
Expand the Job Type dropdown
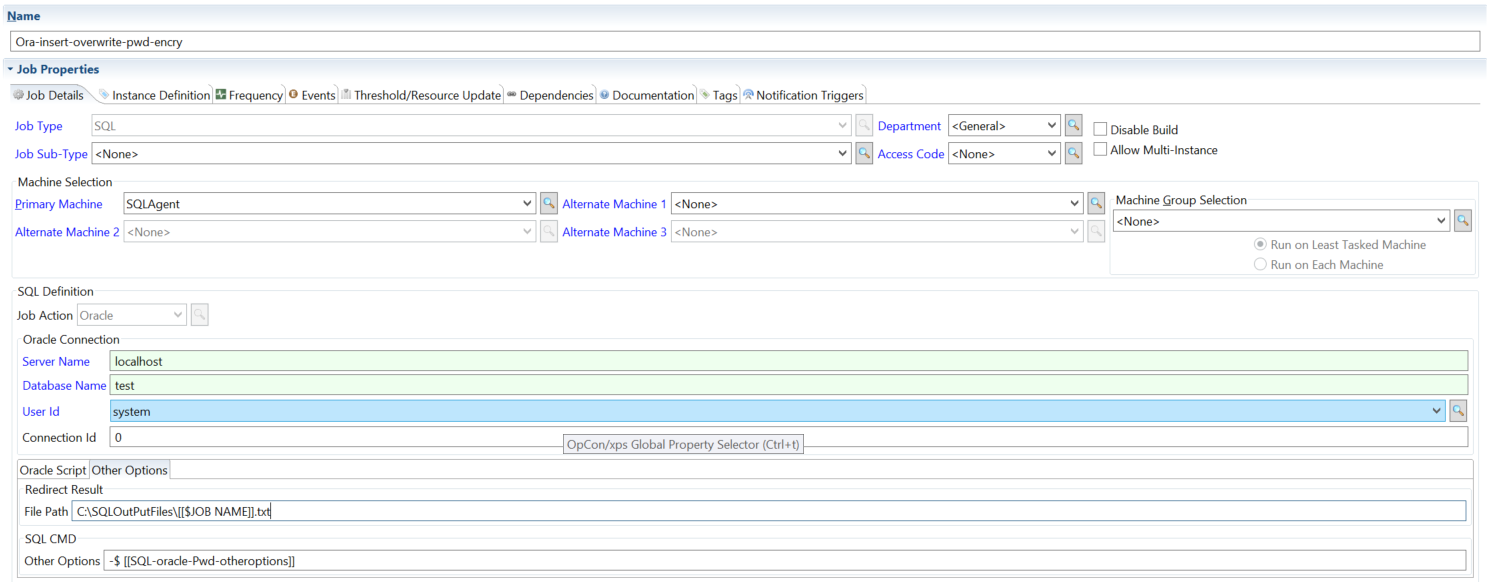tap(843, 126)
